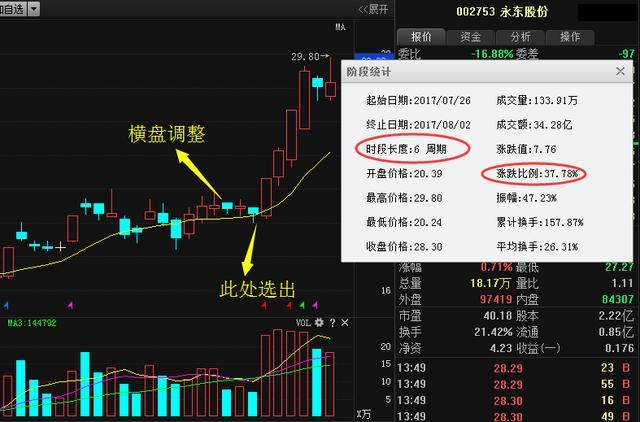Click the <<展开 expand link
This screenshot has width=640, height=422.
point(373,9)
